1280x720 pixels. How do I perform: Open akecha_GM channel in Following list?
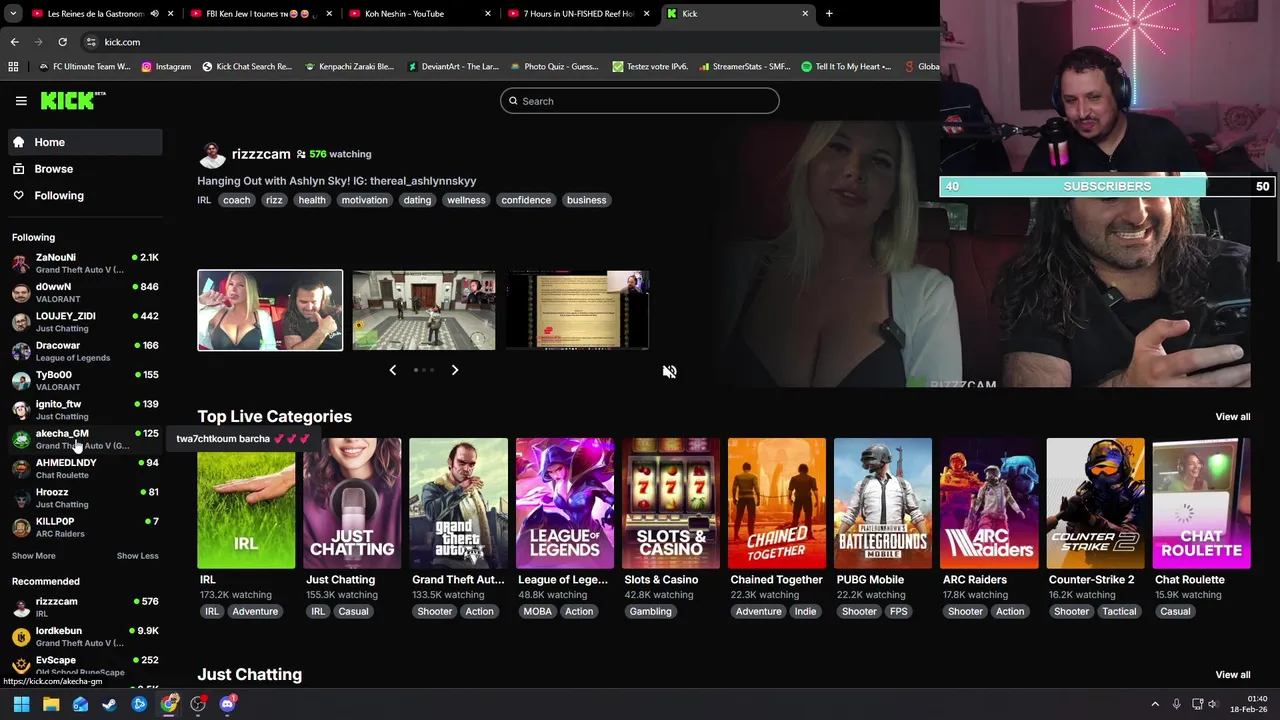(x=85, y=439)
